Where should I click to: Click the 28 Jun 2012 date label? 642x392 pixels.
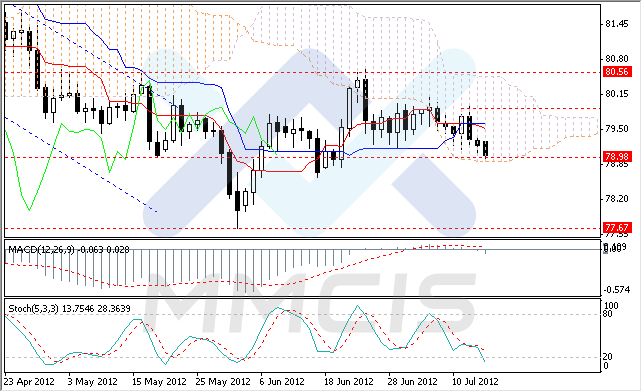413,382
